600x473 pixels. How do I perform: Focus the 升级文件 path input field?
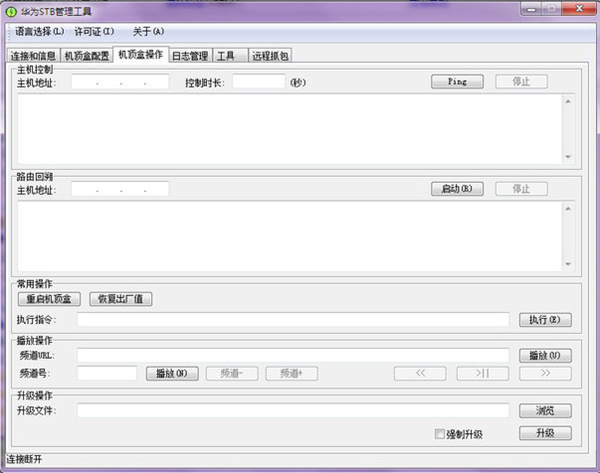point(293,411)
